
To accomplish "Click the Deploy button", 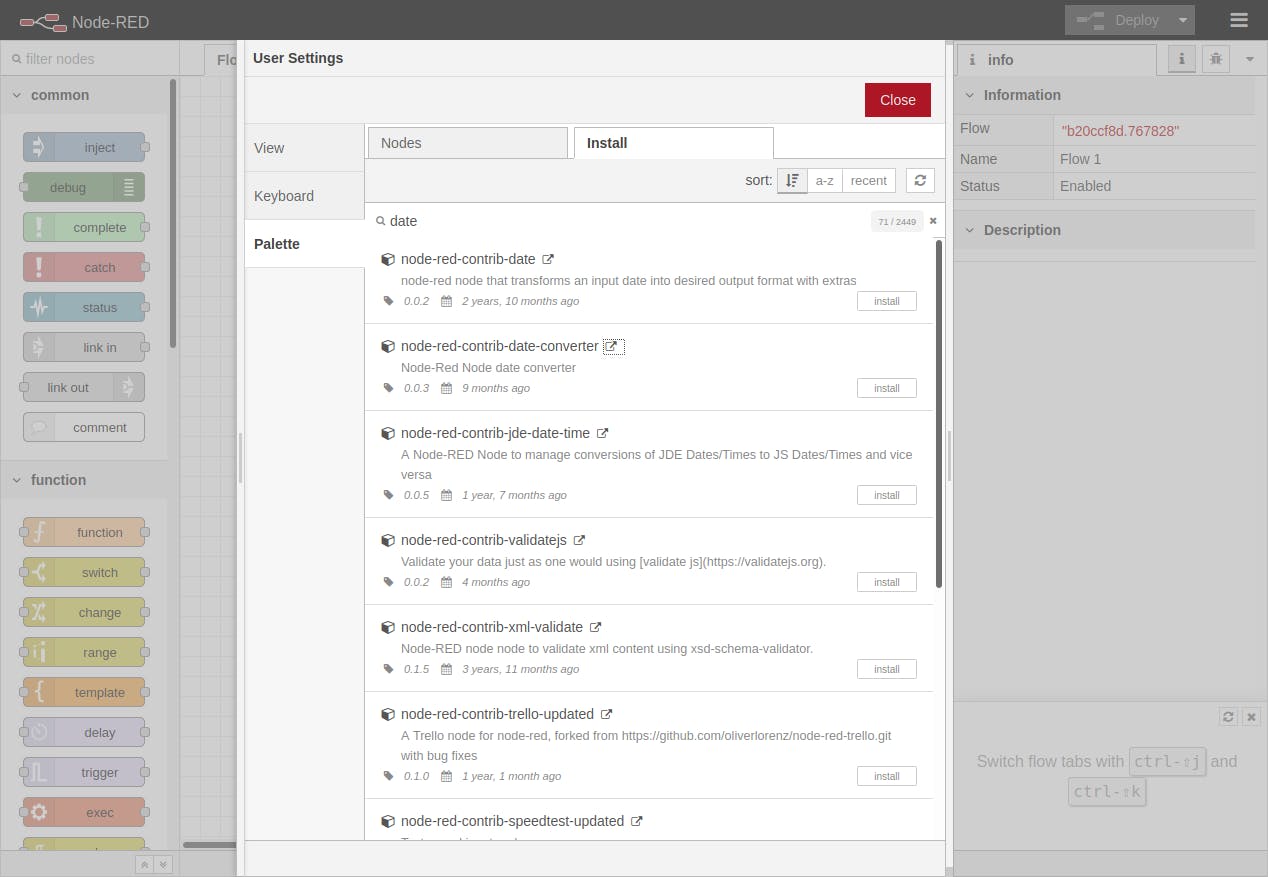I will pyautogui.click(x=1118, y=20).
